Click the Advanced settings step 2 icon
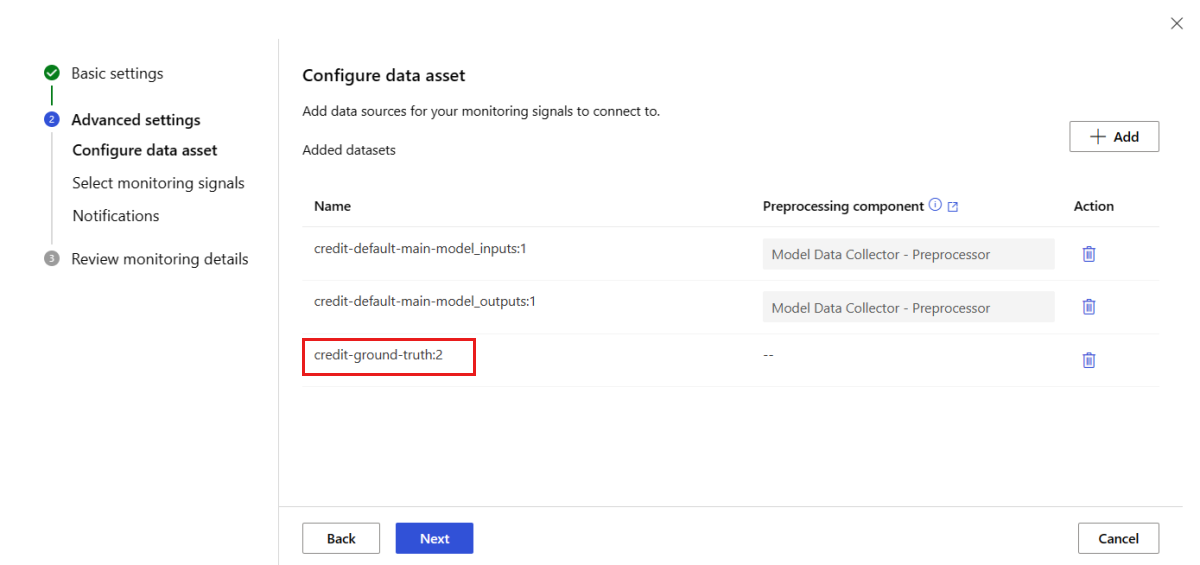The image size is (1200, 565). 52,120
